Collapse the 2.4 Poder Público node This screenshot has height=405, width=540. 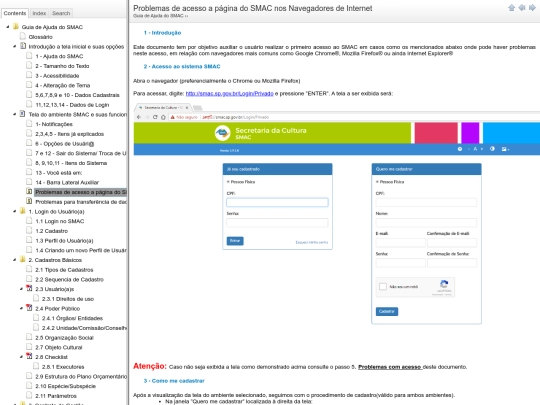[x=21, y=308]
